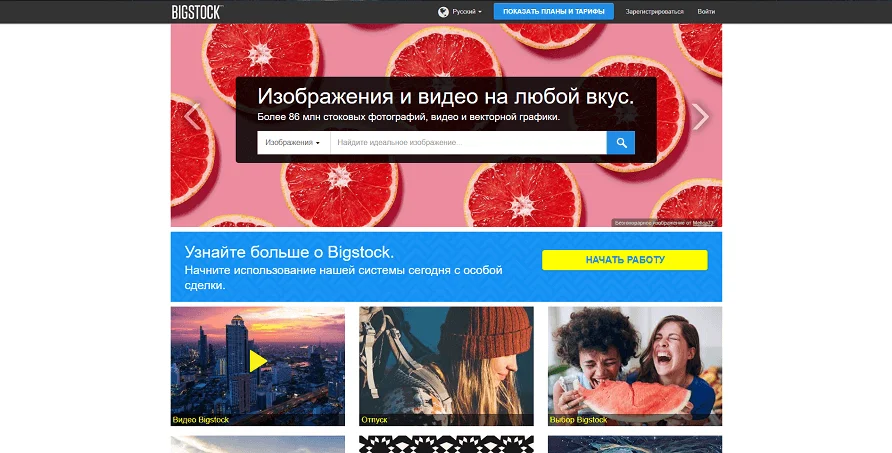Go to previous slide with left arrow
The width and height of the screenshot is (892, 453).
coord(192,117)
